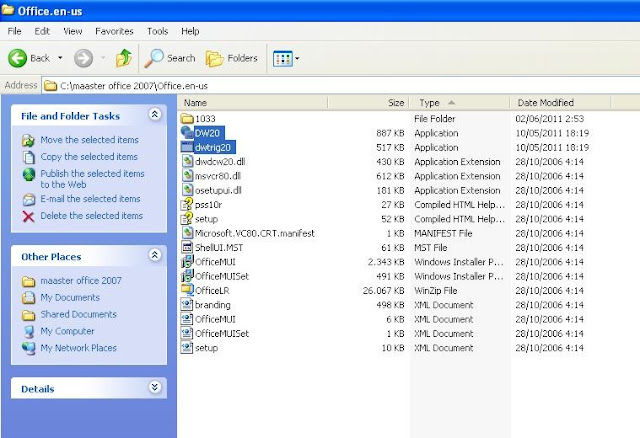Go to My Documents link
This screenshot has width=640, height=438.
pyautogui.click(x=70, y=298)
